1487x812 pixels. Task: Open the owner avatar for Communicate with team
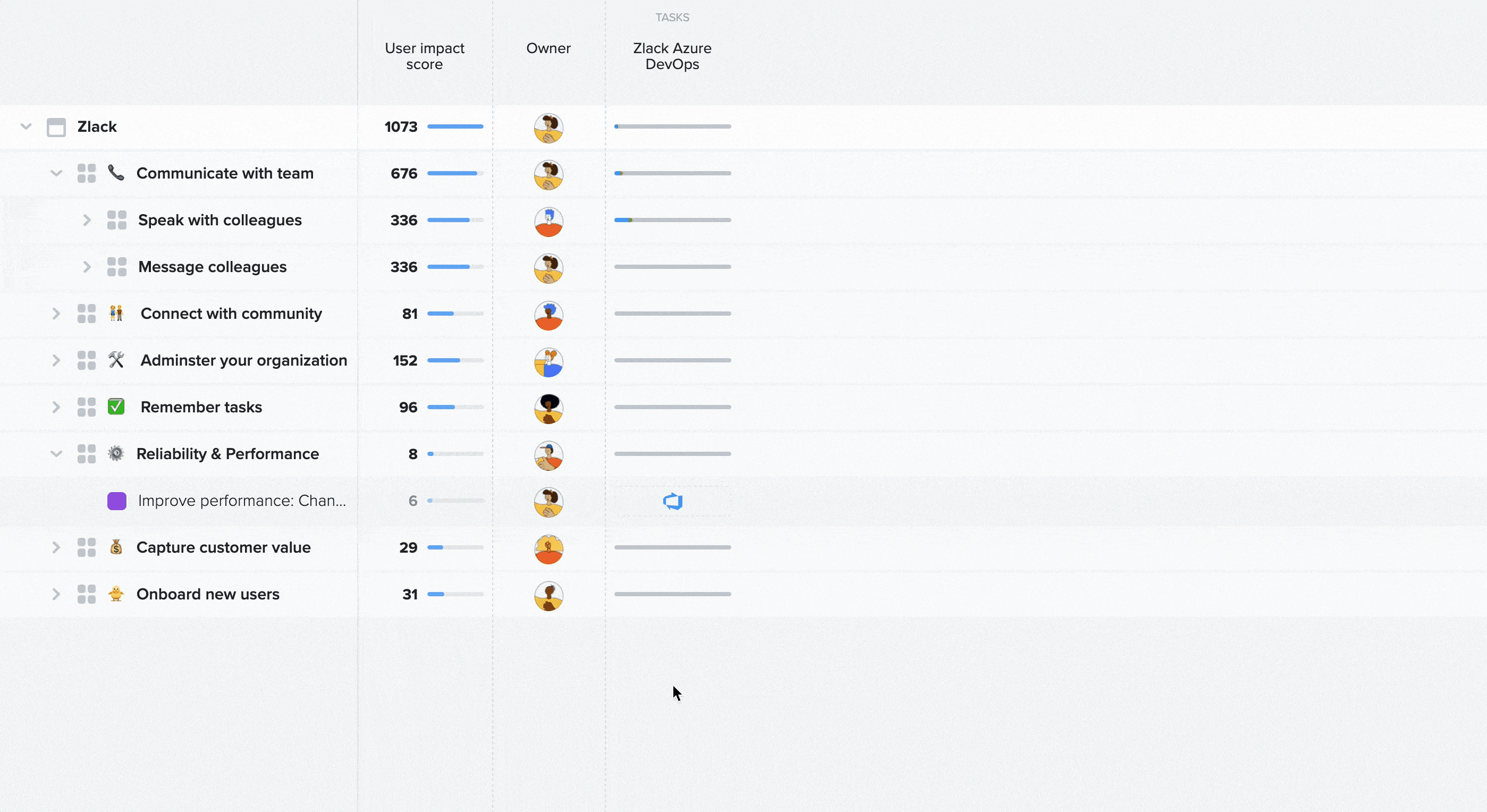point(548,175)
